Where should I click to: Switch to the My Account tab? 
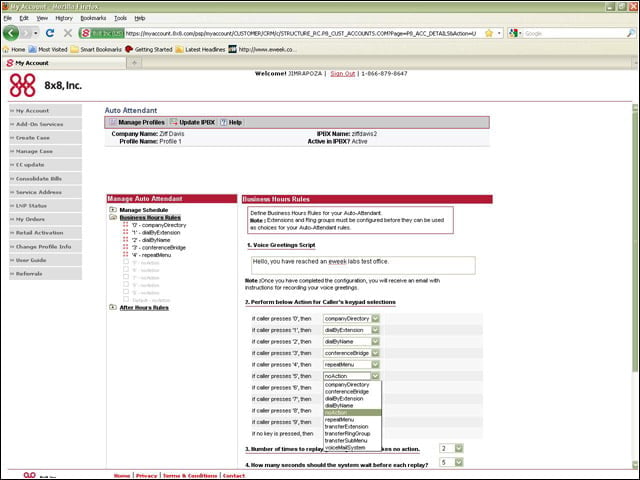[64, 63]
